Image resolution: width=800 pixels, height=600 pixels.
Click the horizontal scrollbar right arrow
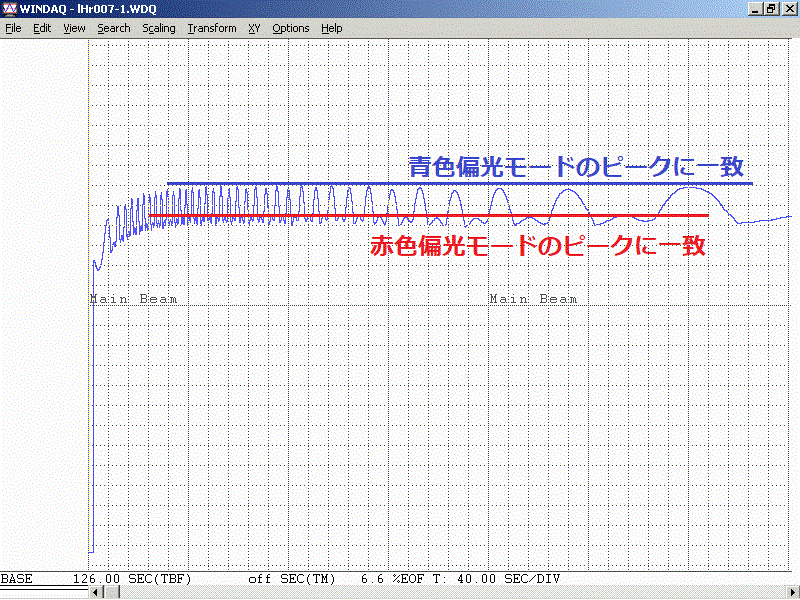click(x=793, y=592)
